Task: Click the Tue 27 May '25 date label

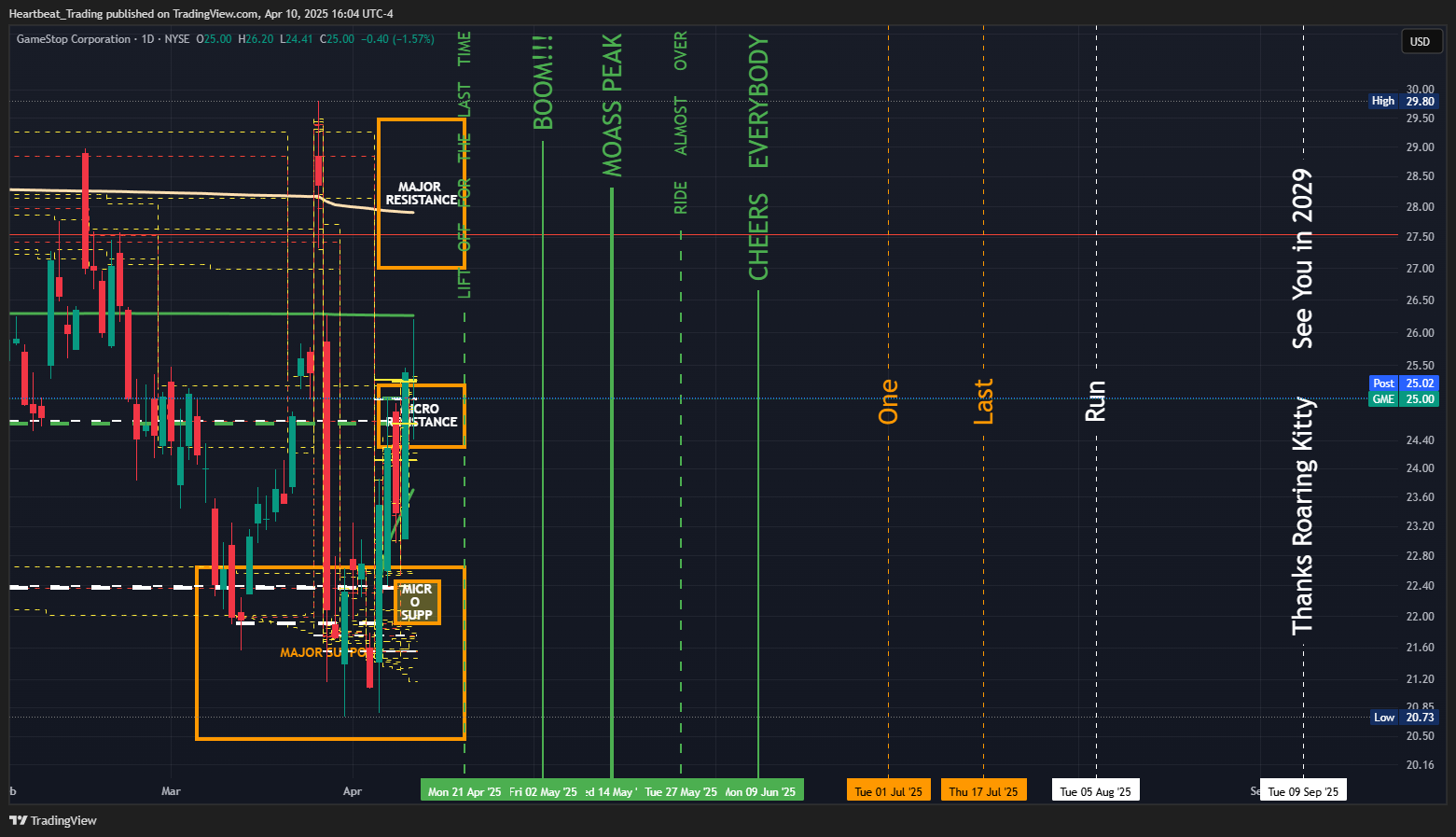Action: pos(681,791)
